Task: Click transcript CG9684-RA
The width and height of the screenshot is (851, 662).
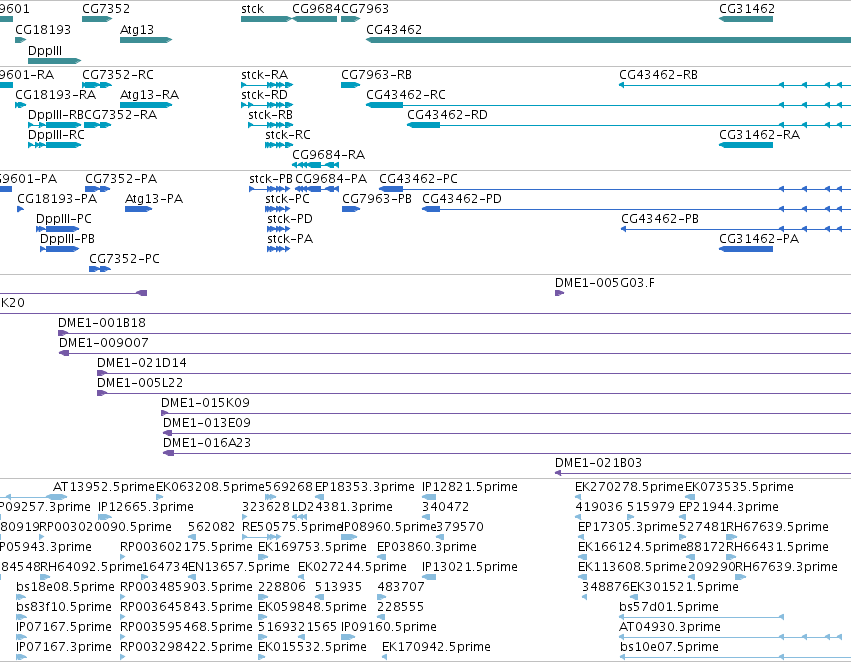Action: (x=316, y=165)
